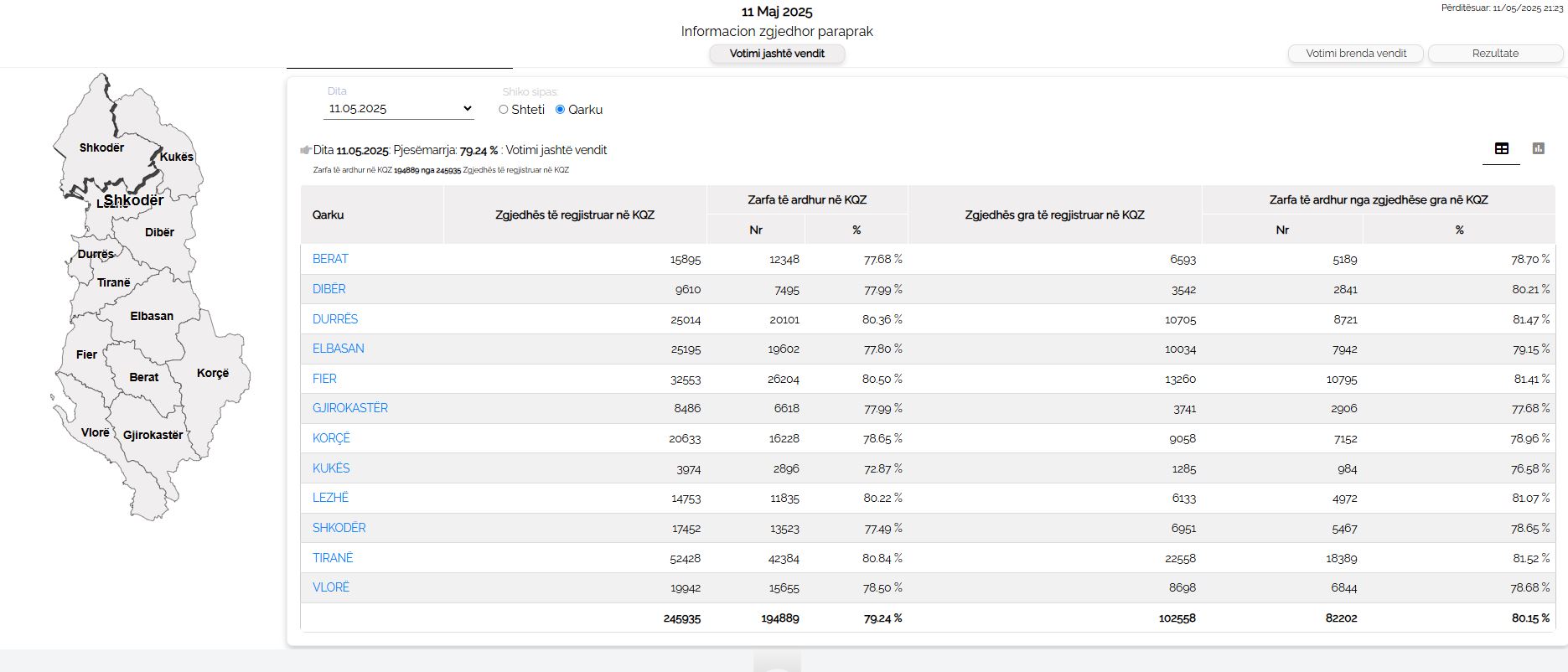The image size is (1568, 672).
Task: Open the Dita date dropdown
Action: point(399,109)
